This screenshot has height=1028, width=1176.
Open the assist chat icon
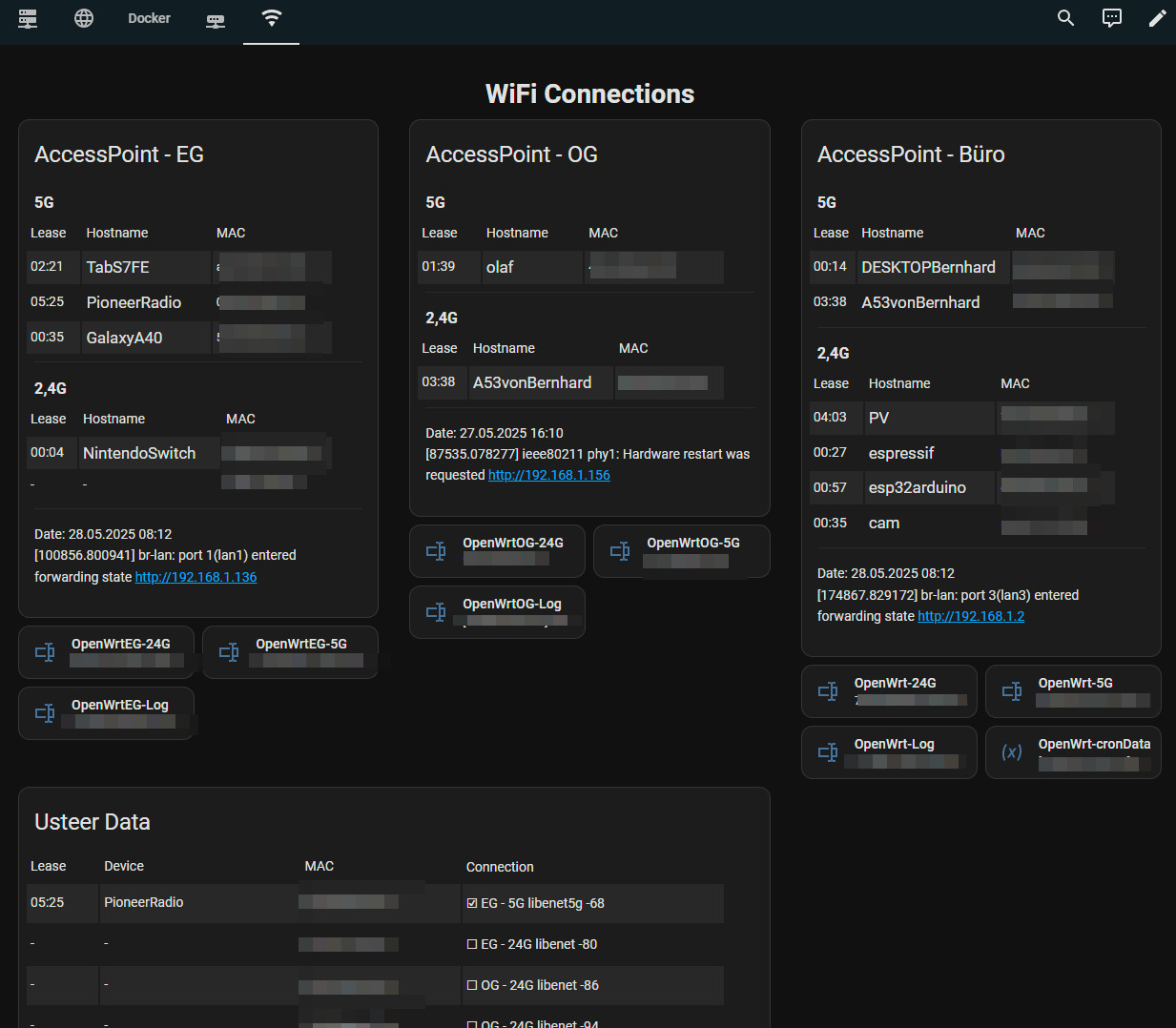(x=1111, y=18)
